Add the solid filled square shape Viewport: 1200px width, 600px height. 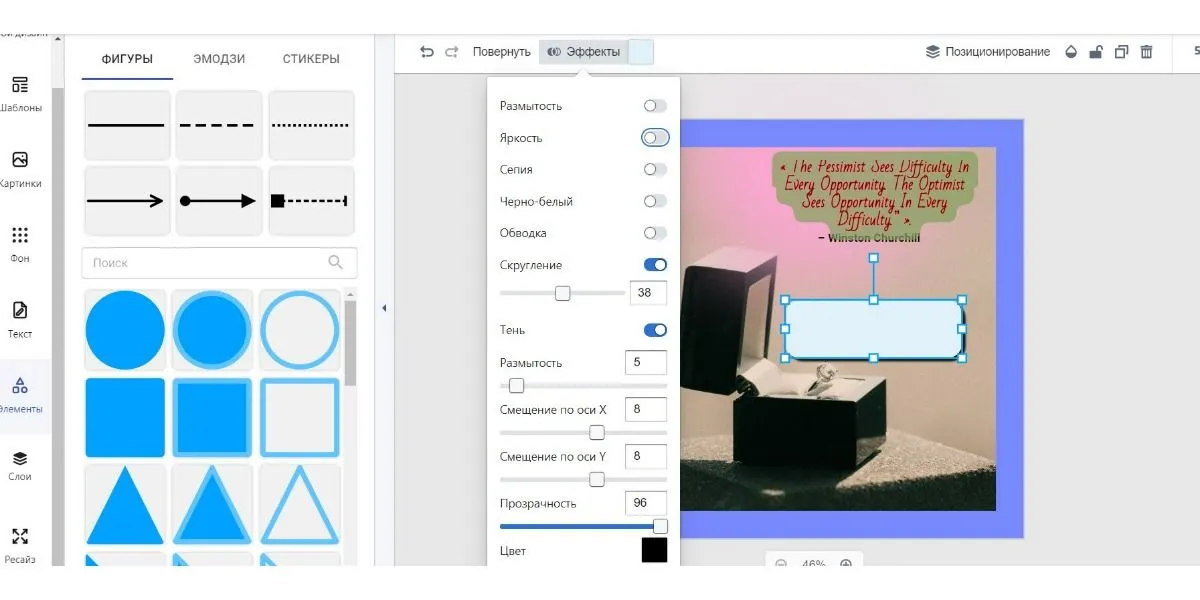[x=125, y=417]
